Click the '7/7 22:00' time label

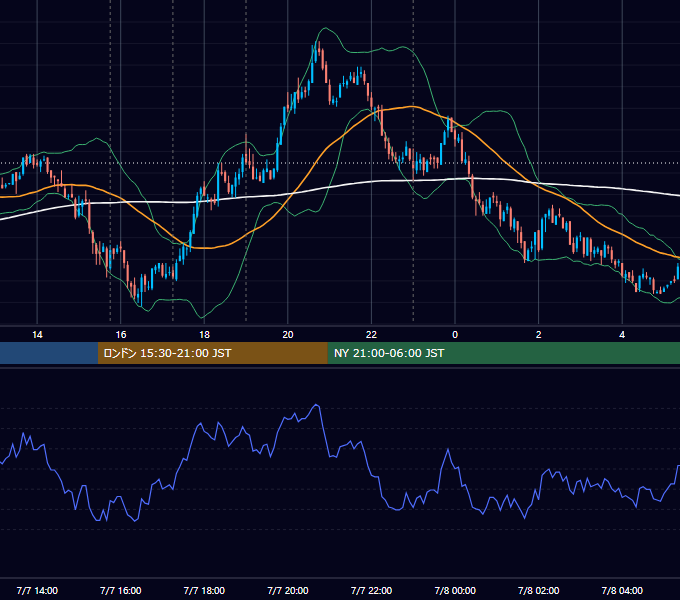click(x=371, y=590)
